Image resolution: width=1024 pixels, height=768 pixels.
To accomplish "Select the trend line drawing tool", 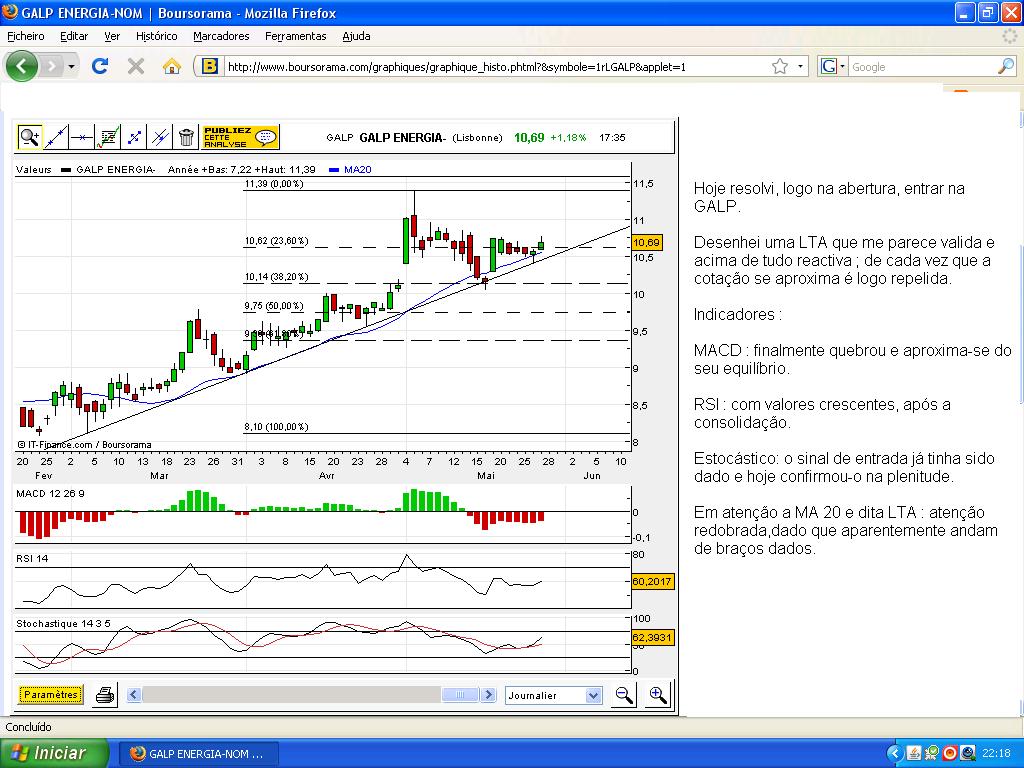I will click(x=56, y=137).
